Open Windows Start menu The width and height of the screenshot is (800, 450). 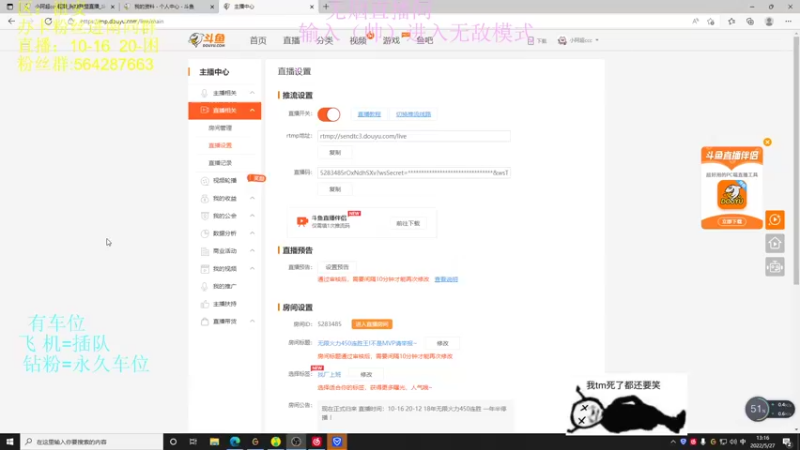(10, 442)
